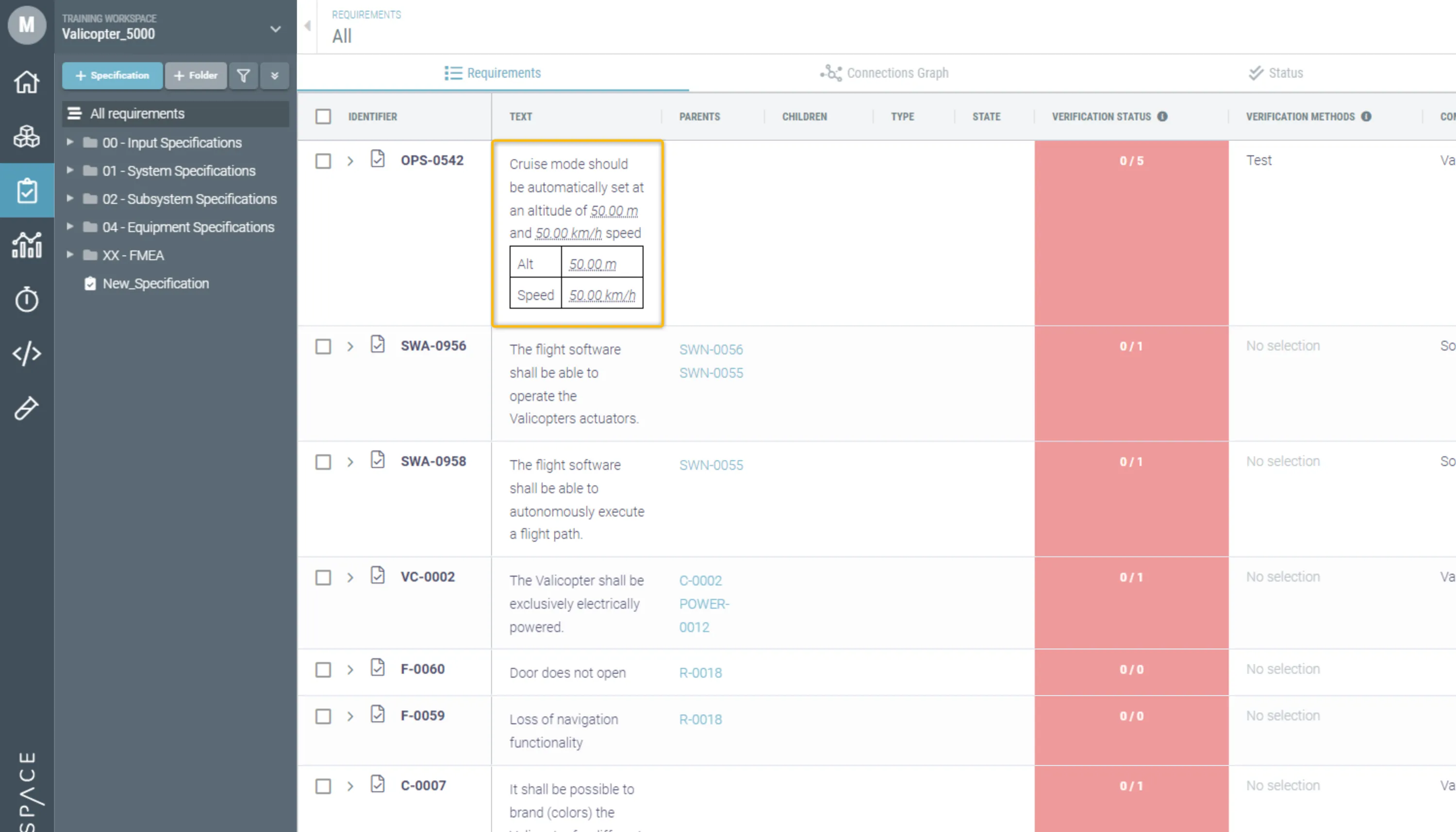Expand the VC-0002 requirement row

click(x=350, y=578)
